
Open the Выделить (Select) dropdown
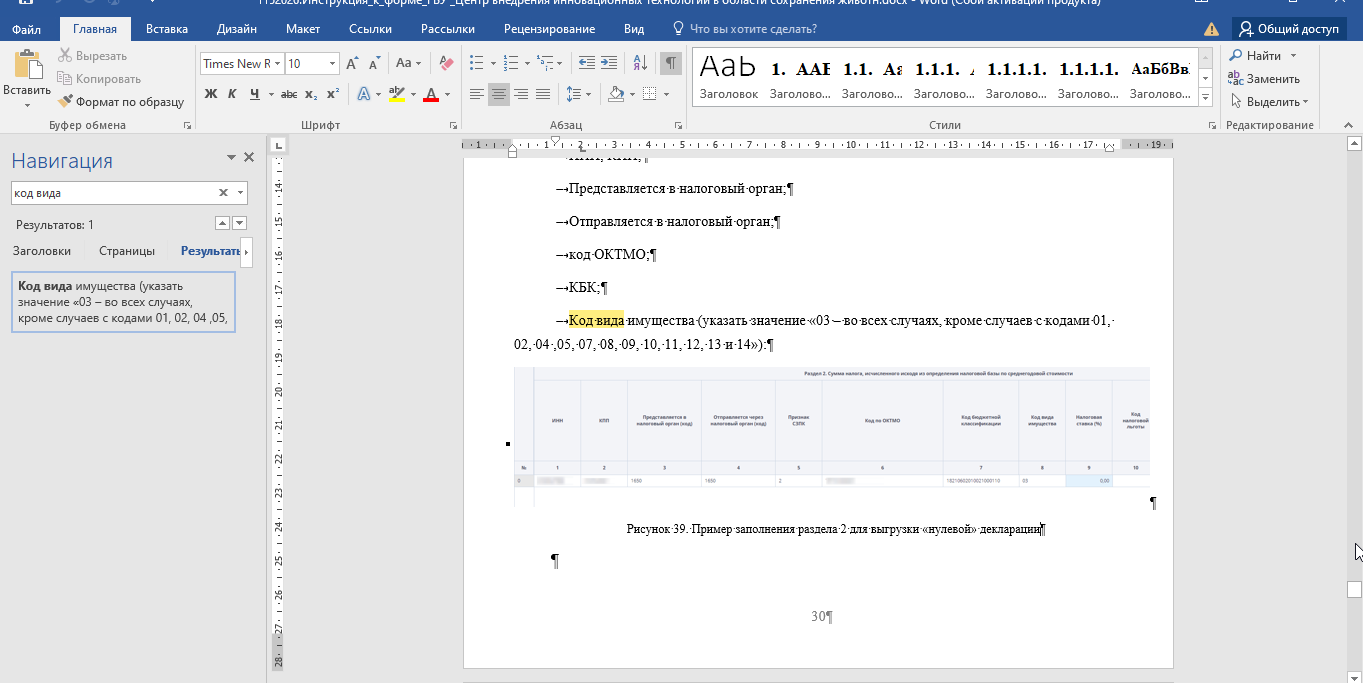[1268, 101]
